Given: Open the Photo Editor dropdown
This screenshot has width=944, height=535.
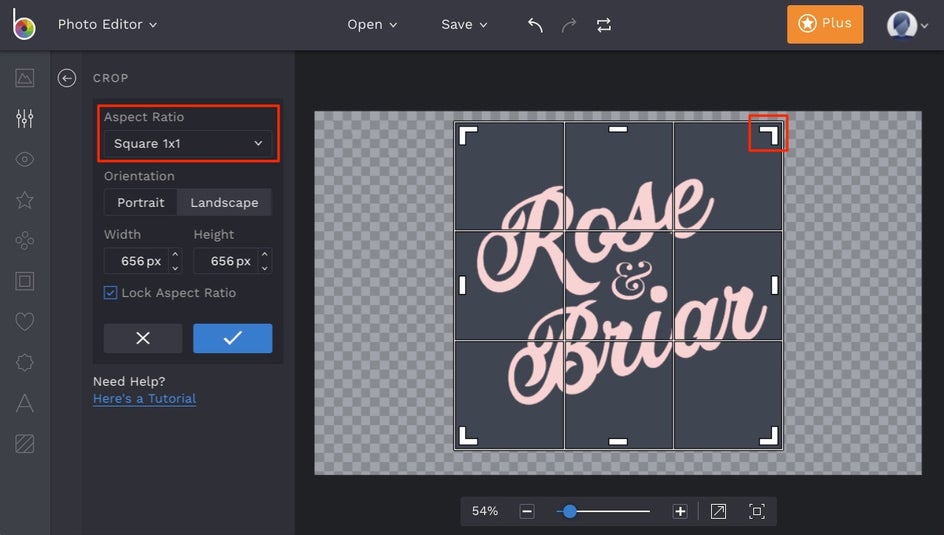Looking at the screenshot, I should coord(107,24).
